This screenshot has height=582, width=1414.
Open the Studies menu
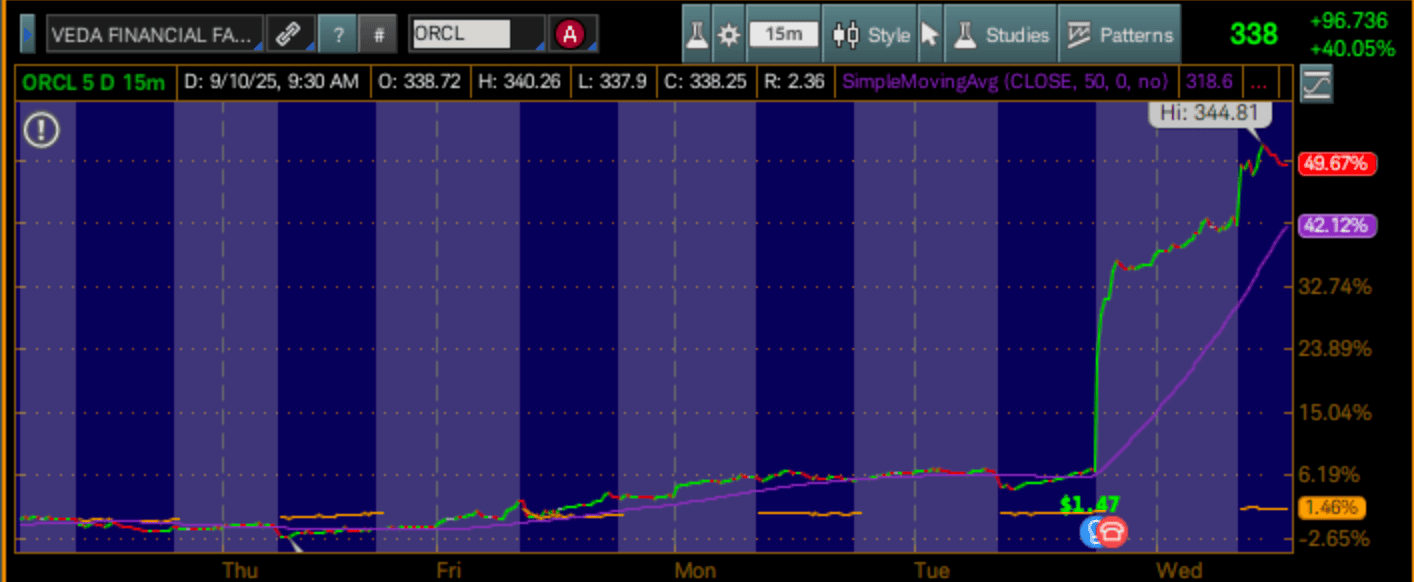tap(1002, 35)
